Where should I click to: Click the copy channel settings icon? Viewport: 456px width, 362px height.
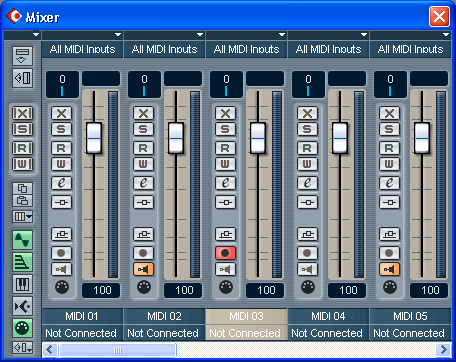pos(22,188)
